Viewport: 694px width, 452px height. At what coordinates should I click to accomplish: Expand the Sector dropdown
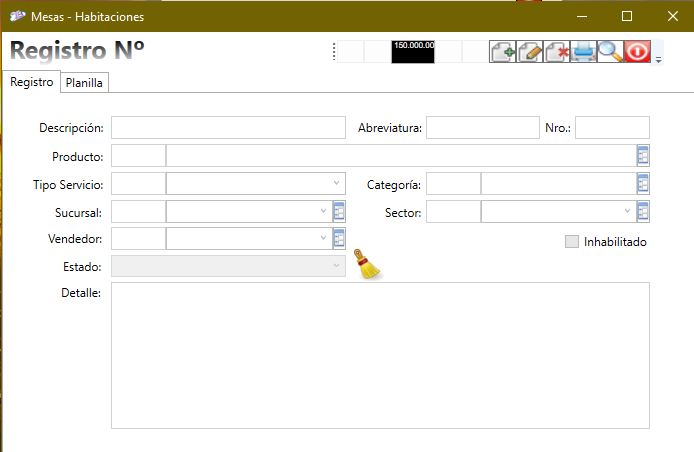point(627,212)
